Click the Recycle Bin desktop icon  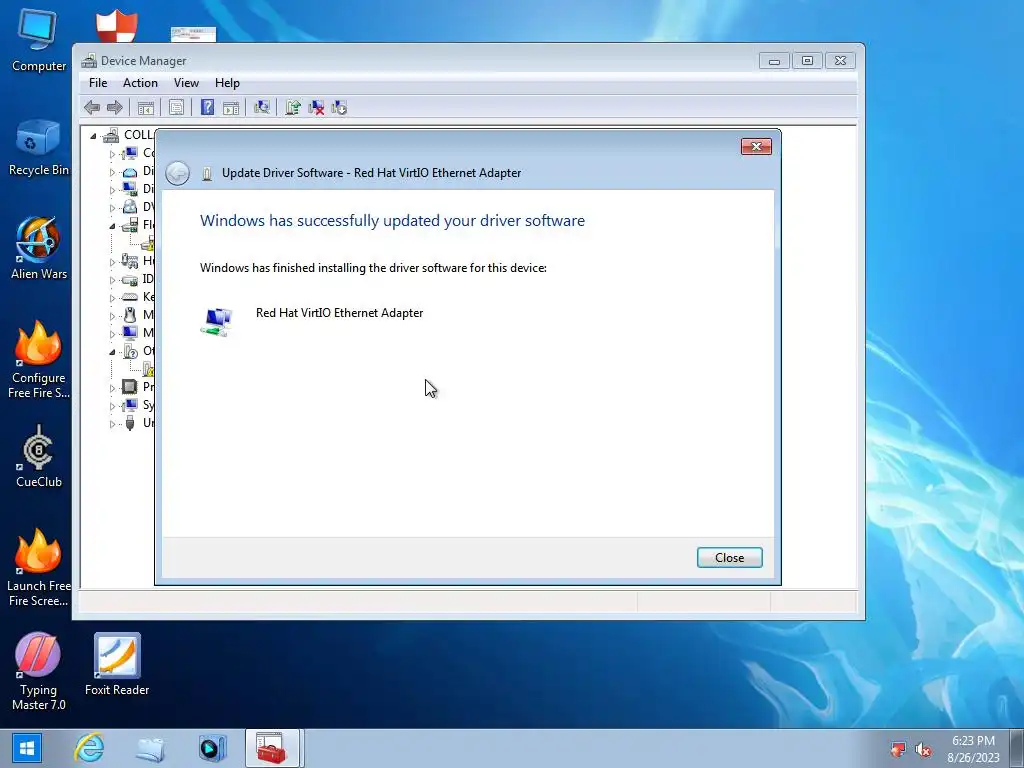coord(39,148)
